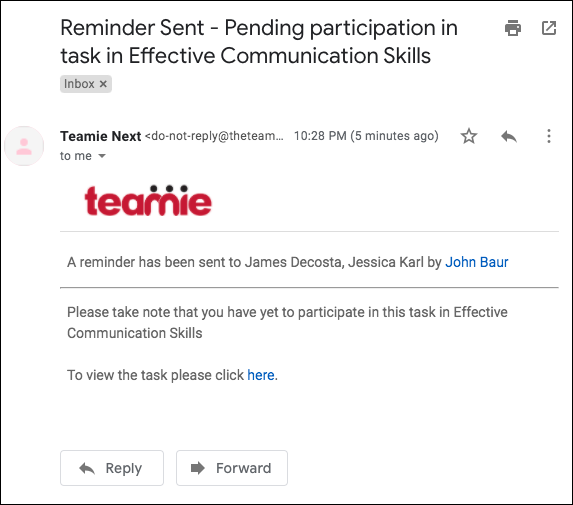This screenshot has height=505, width=573.
Task: Print this email using the printer icon
Action: [513, 28]
